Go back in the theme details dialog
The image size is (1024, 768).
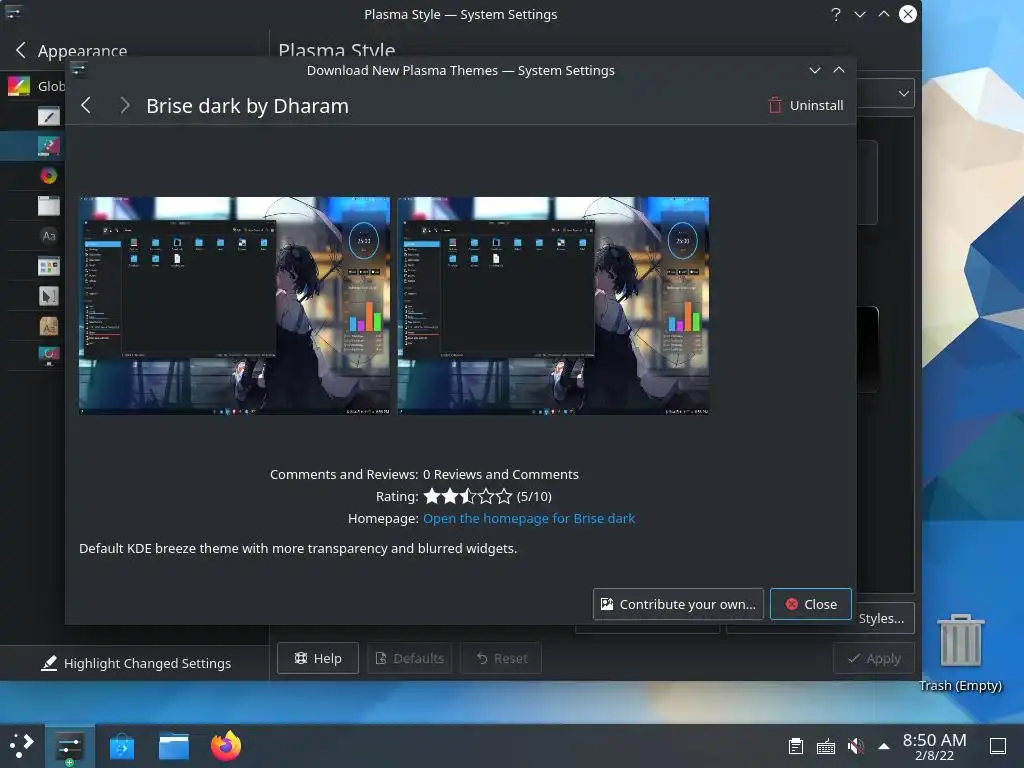pos(86,105)
